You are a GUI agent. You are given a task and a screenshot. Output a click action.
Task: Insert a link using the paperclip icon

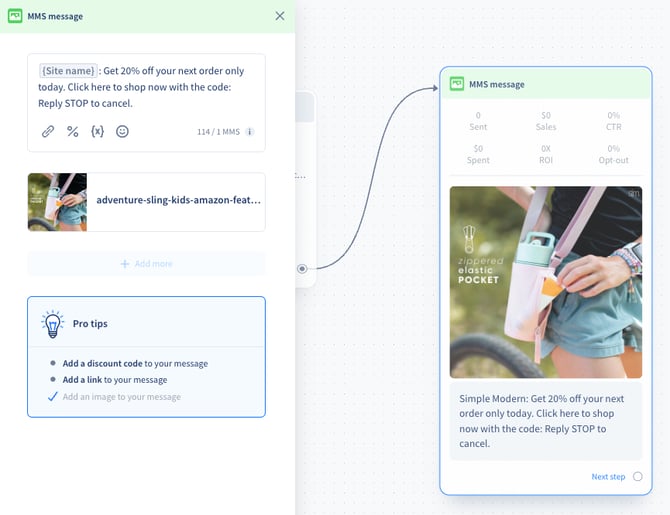[48, 131]
